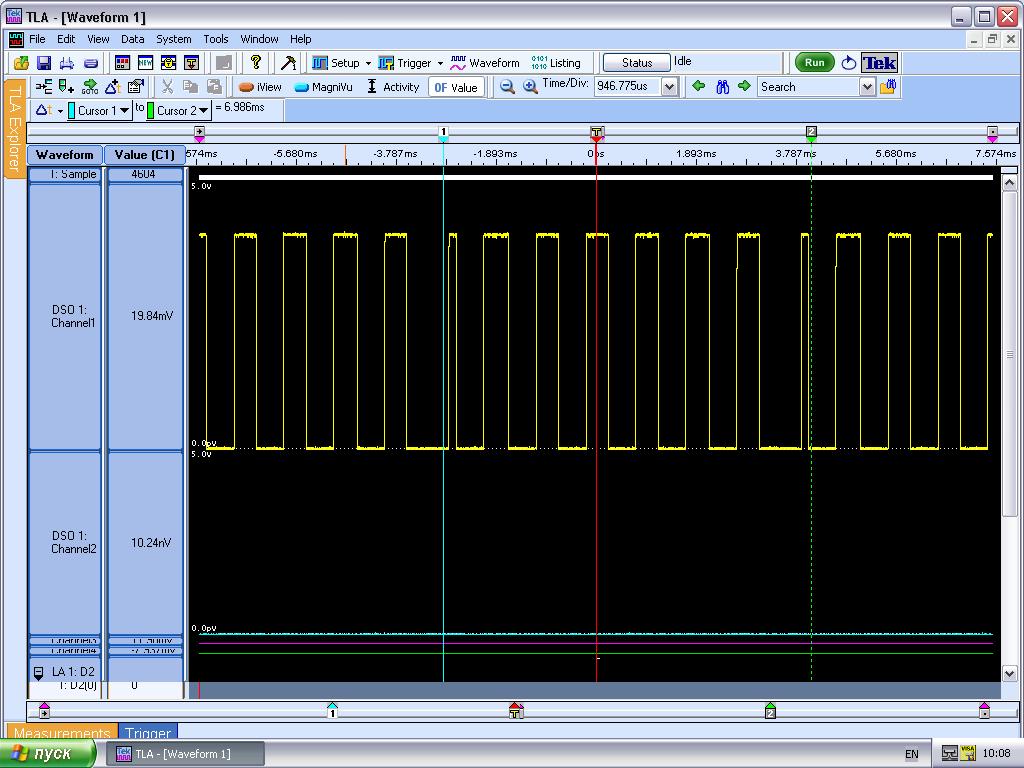Image resolution: width=1024 pixels, height=768 pixels.
Task: Open the System menu
Action: tap(173, 39)
